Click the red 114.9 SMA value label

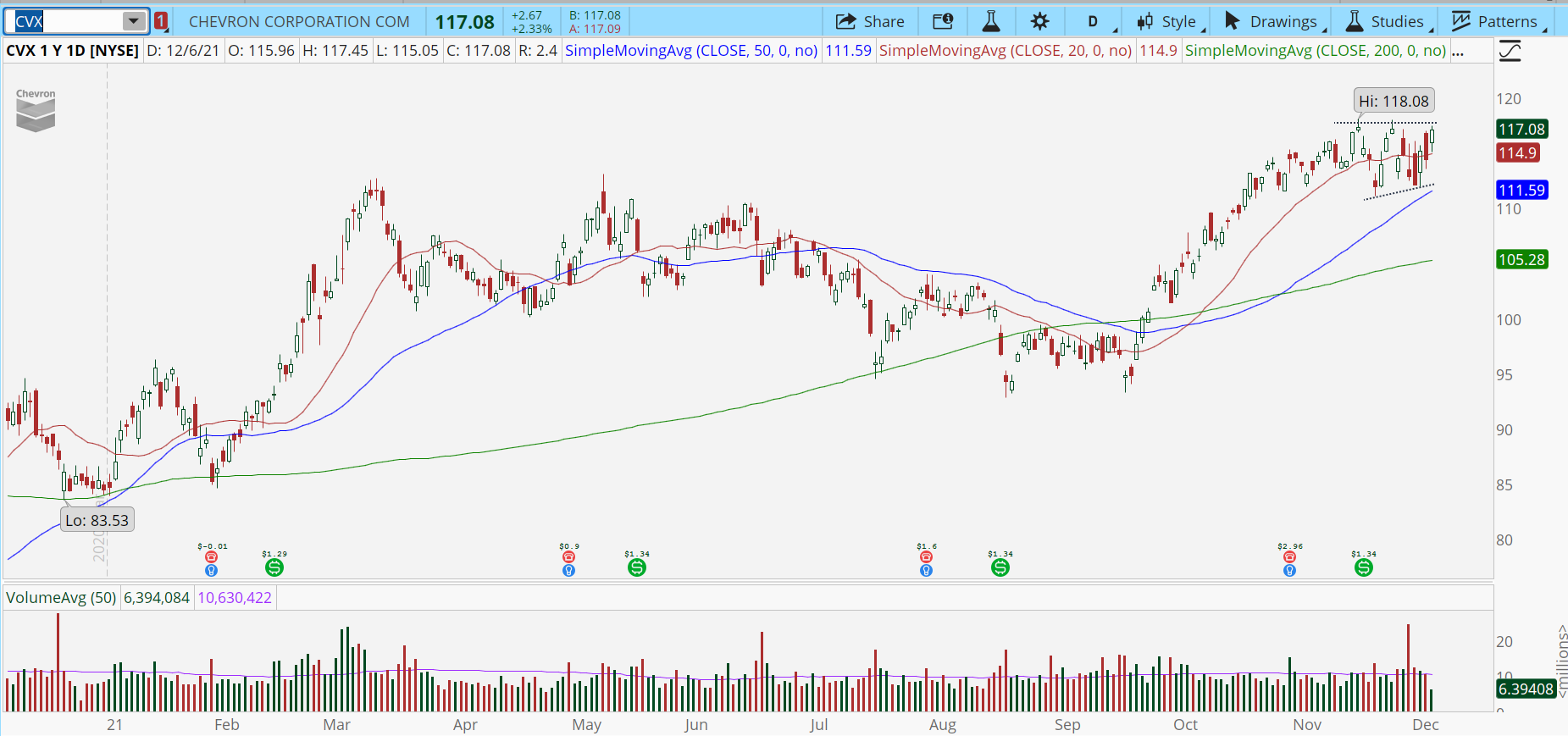tap(1517, 153)
